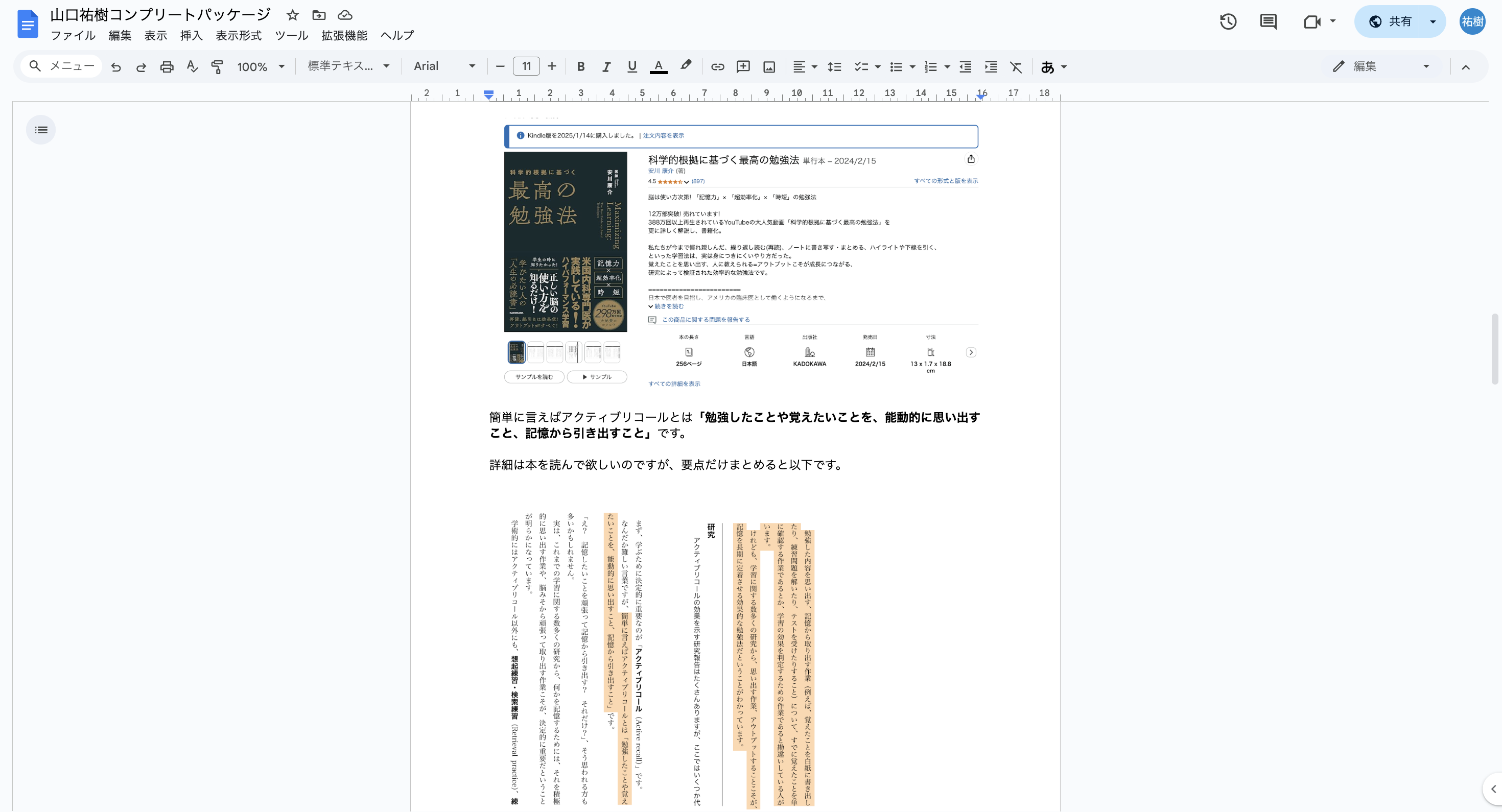Open the text color picker
The image size is (1502, 812).
pyautogui.click(x=659, y=66)
